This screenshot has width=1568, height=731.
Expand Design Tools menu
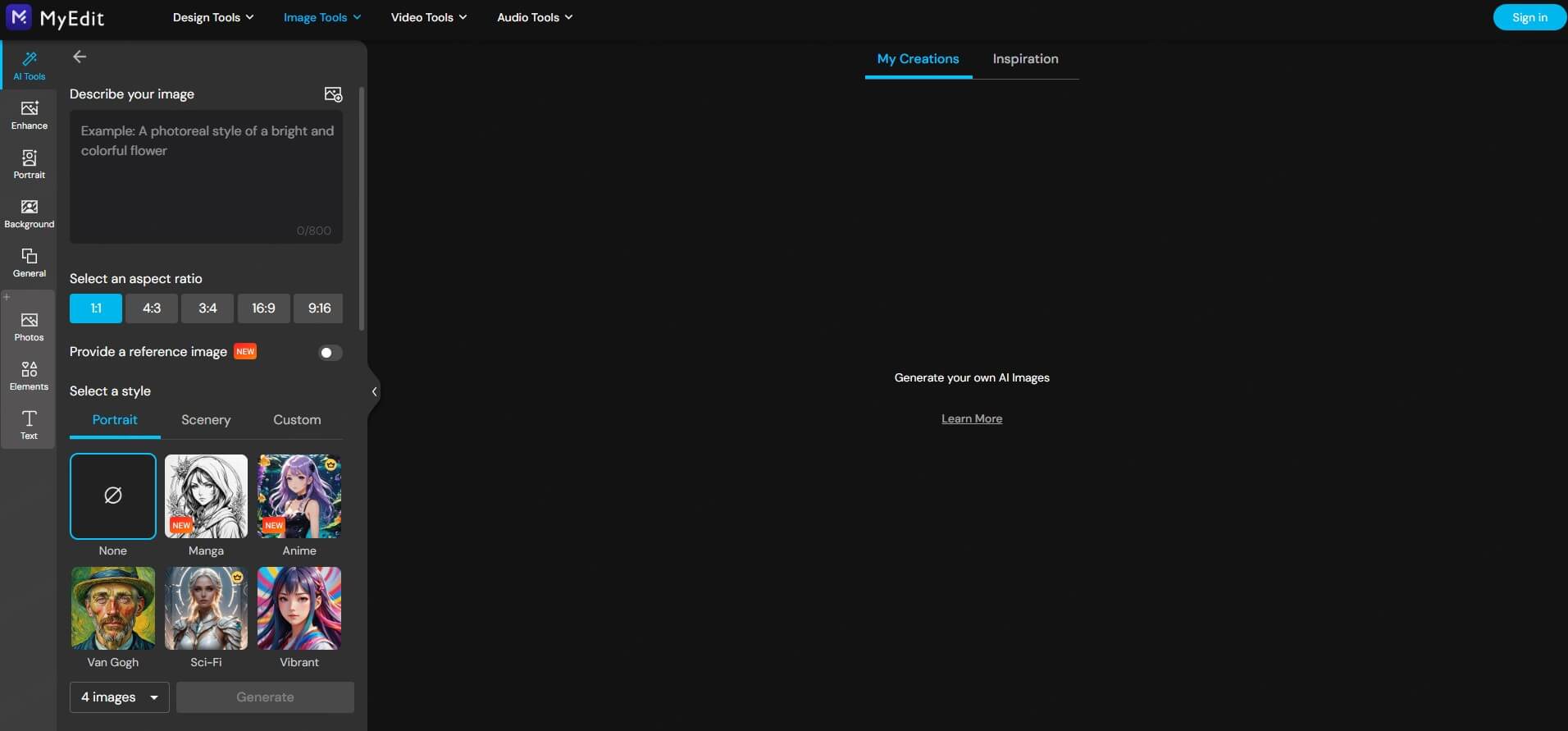[213, 17]
